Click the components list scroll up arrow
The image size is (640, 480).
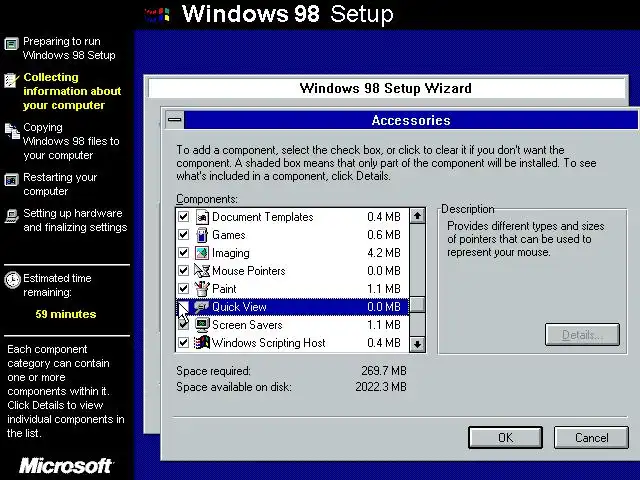[417, 216]
